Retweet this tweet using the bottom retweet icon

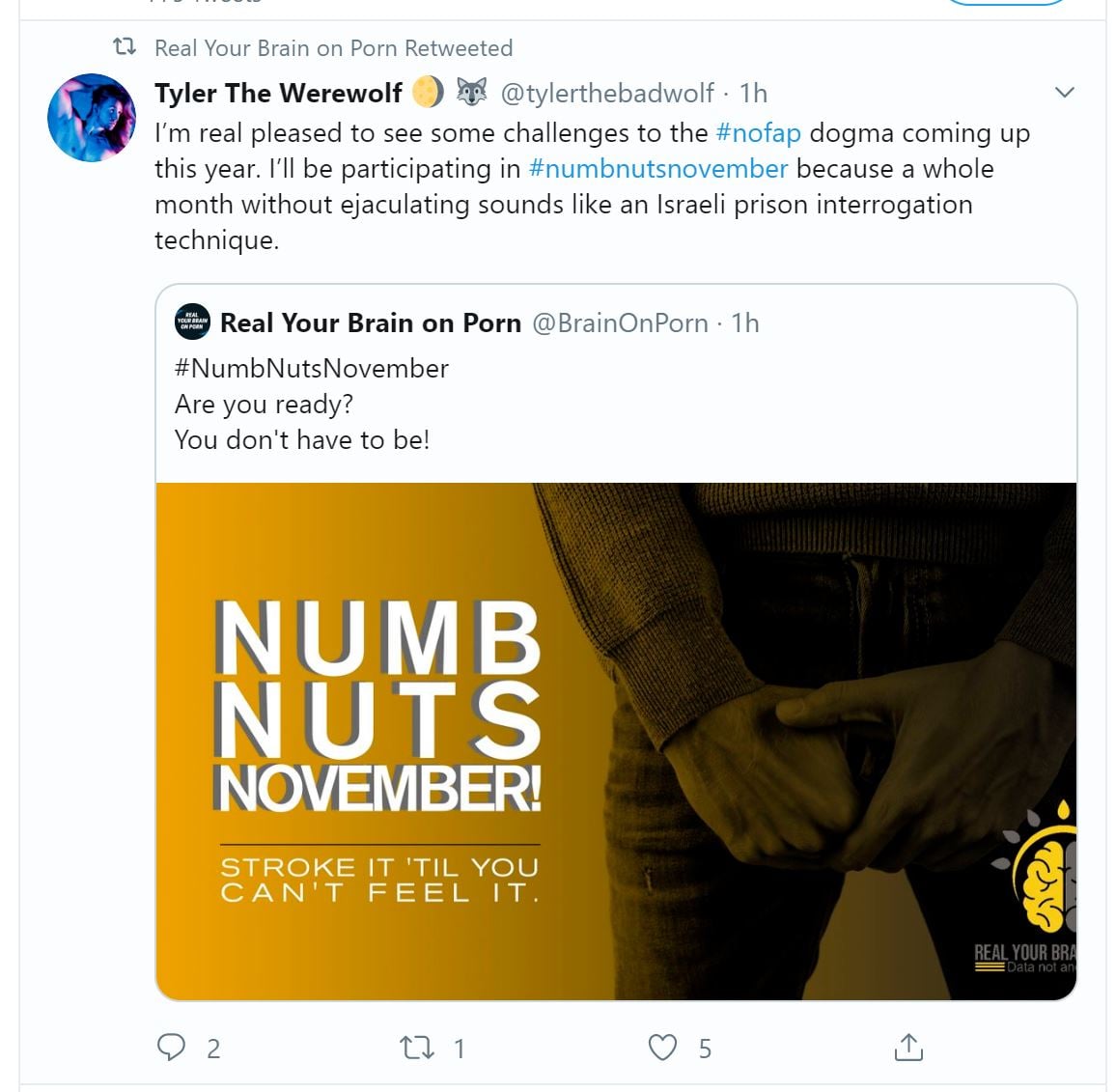pos(417,1048)
